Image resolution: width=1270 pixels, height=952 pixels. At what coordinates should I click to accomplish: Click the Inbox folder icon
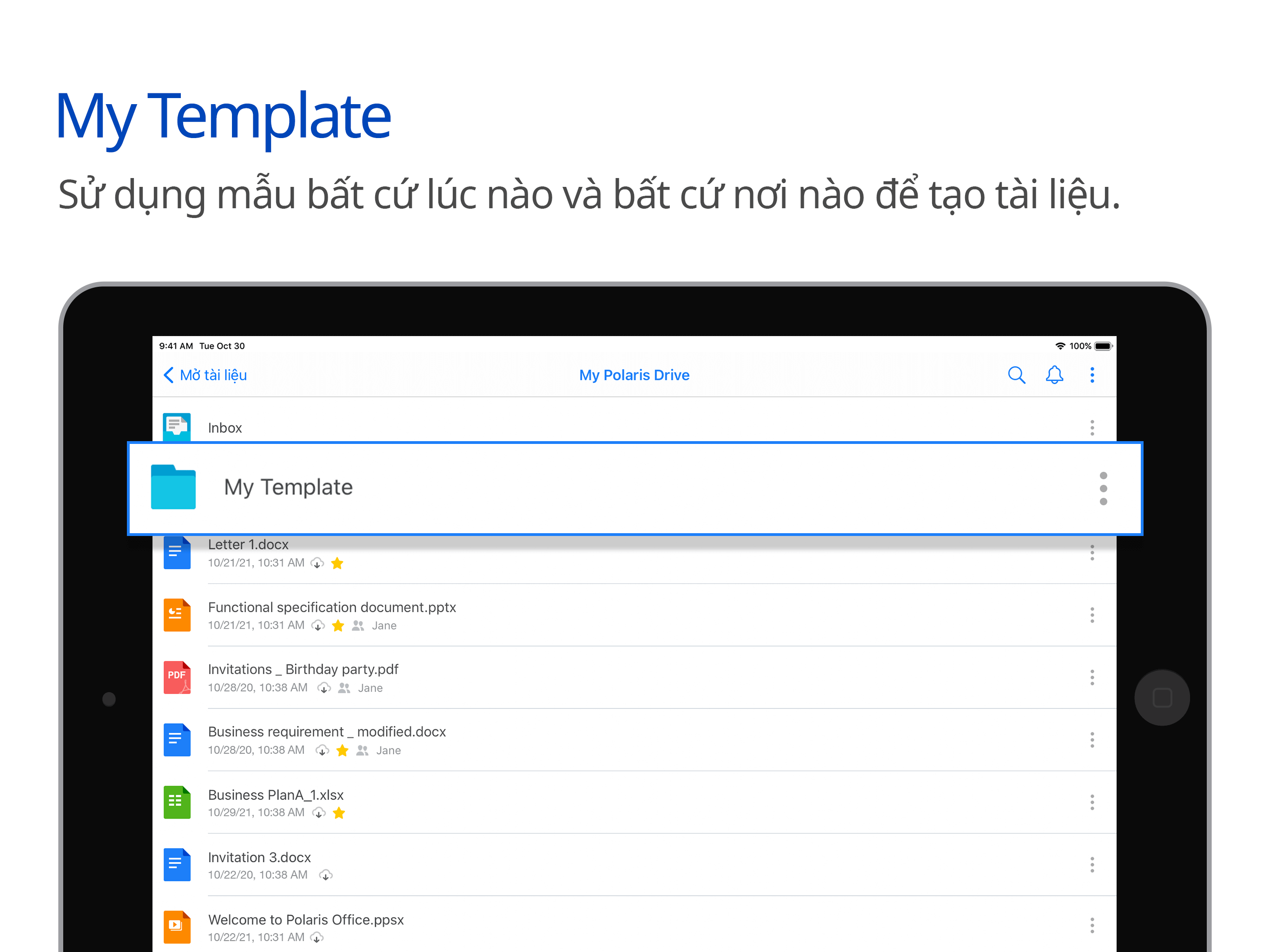(x=176, y=427)
